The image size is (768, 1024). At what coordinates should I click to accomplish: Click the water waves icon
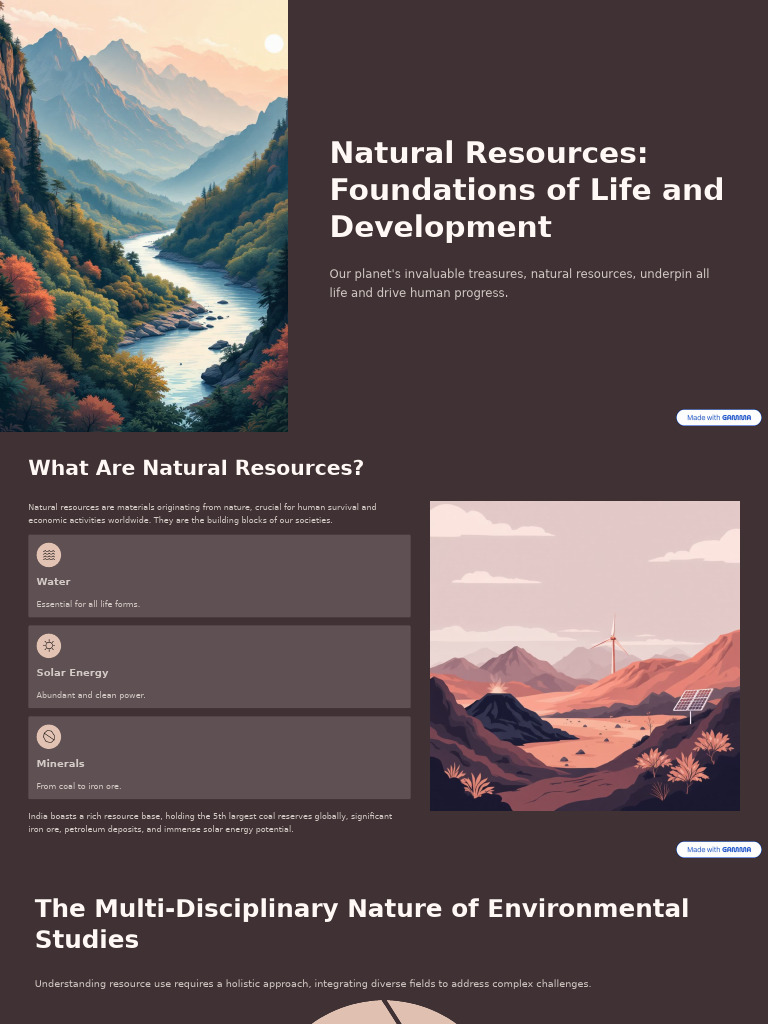[x=49, y=555]
